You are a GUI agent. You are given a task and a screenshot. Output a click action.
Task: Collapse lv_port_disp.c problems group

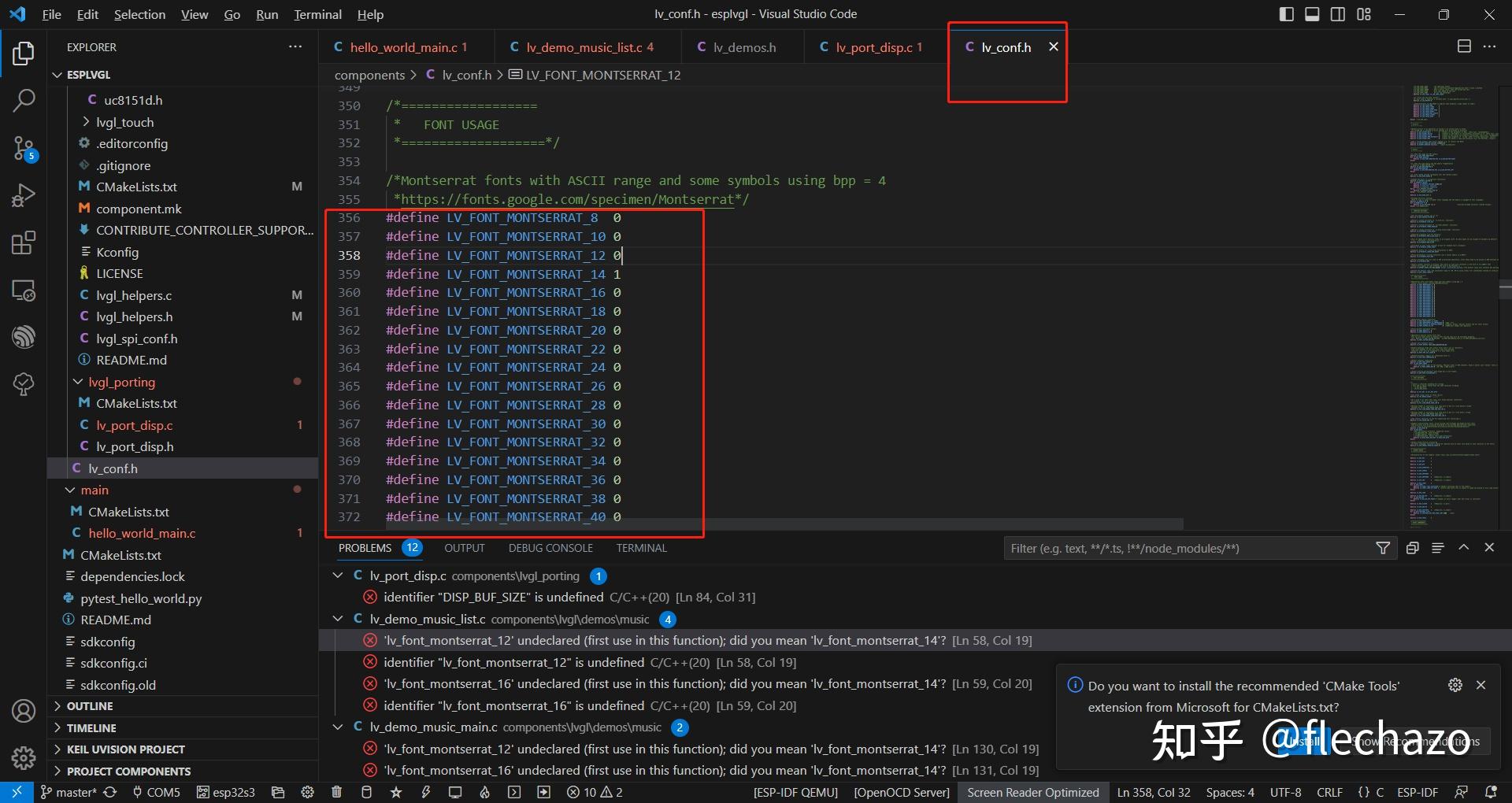pyautogui.click(x=339, y=575)
